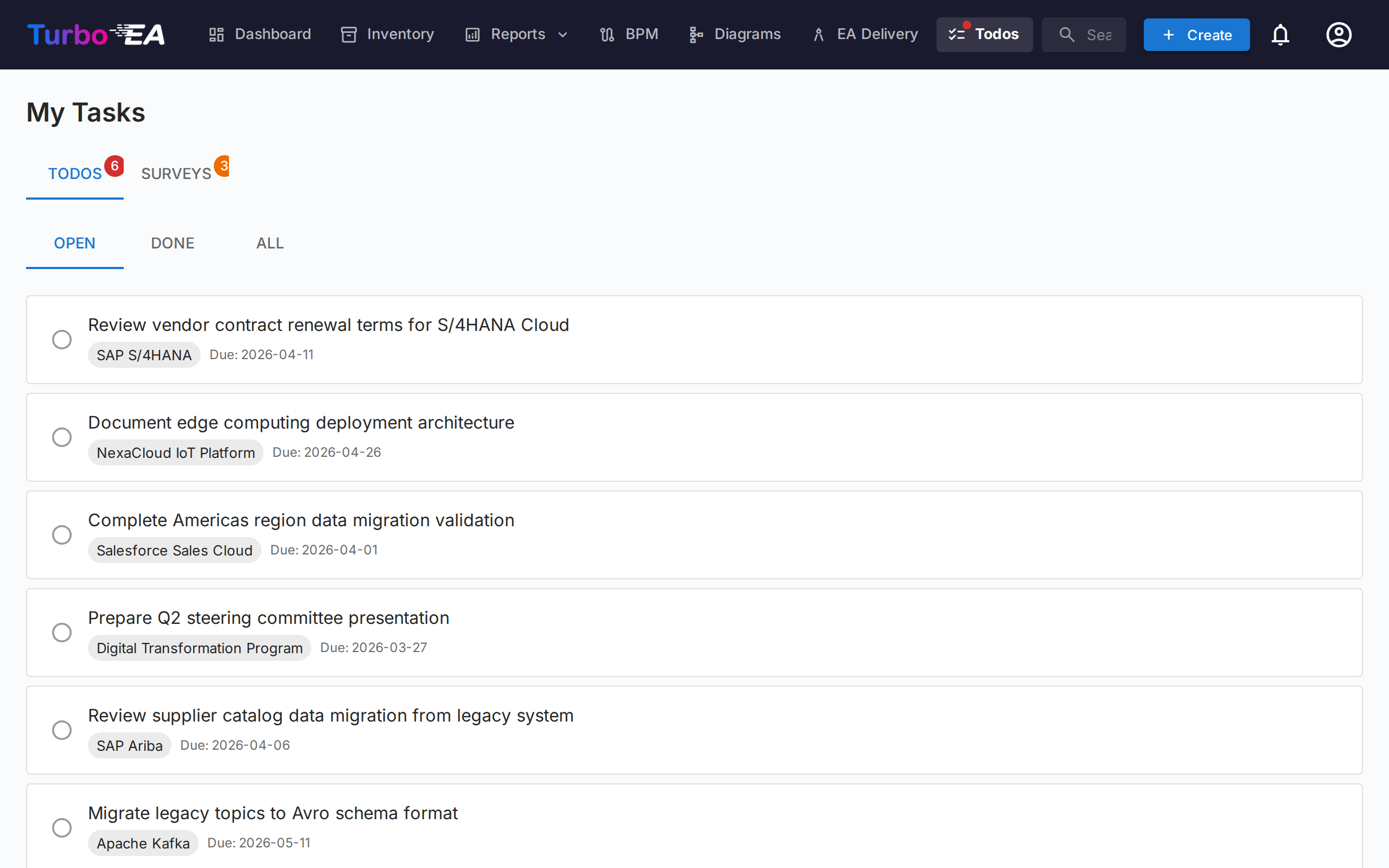Open the Salesforce Sales Cloud tag

pyautogui.click(x=175, y=550)
